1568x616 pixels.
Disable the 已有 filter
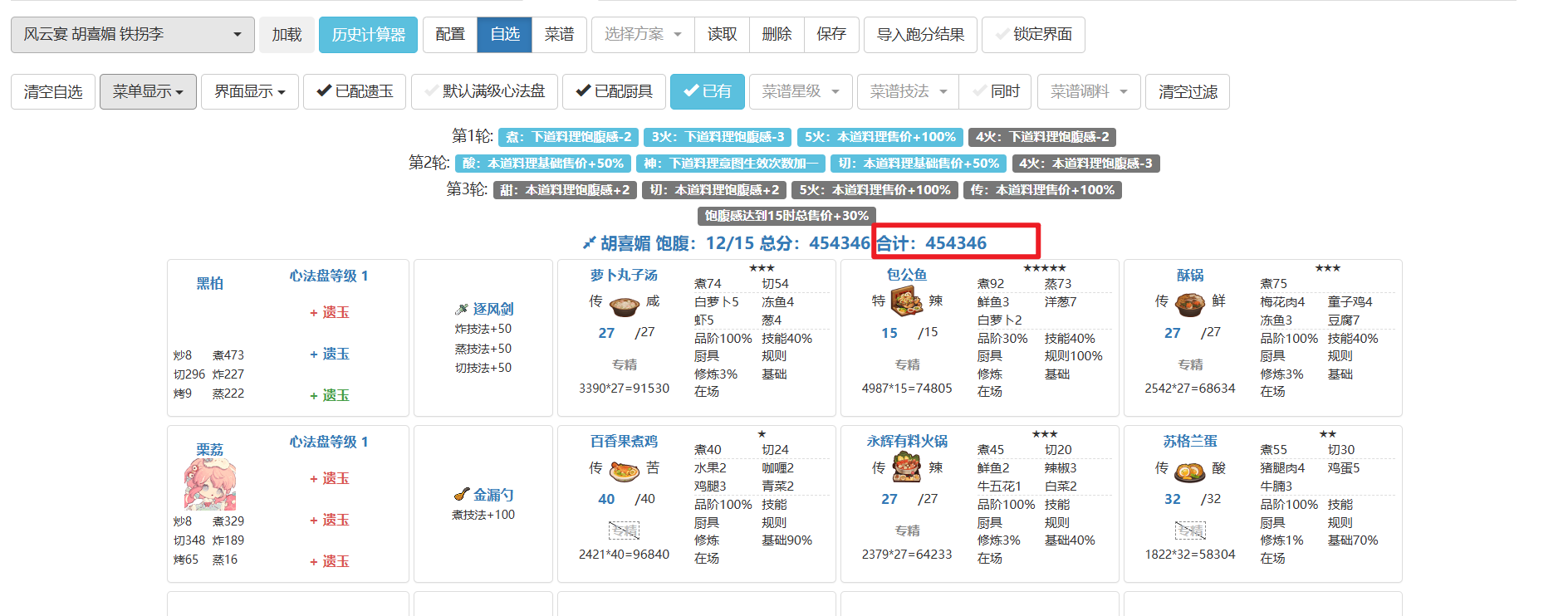708,91
